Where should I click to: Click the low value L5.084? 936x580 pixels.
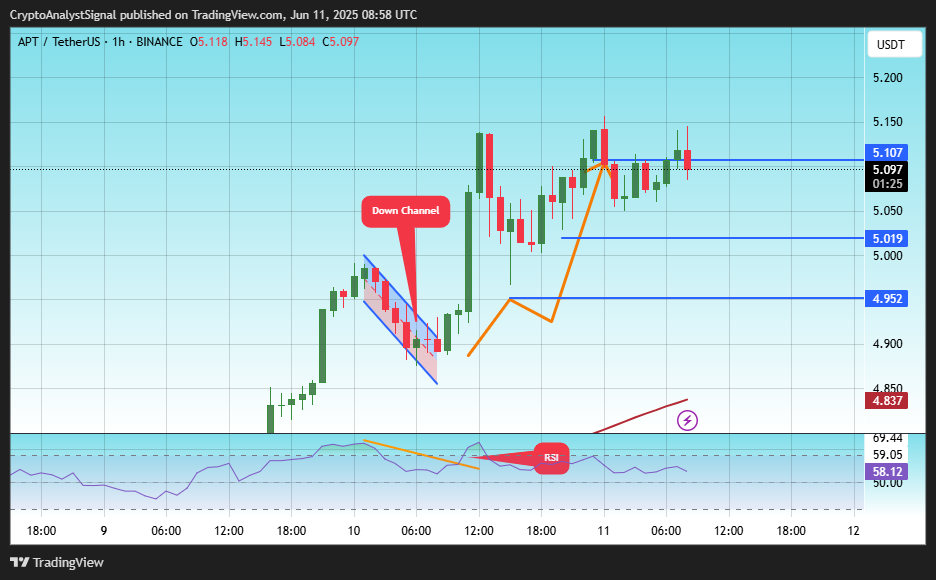pos(297,42)
